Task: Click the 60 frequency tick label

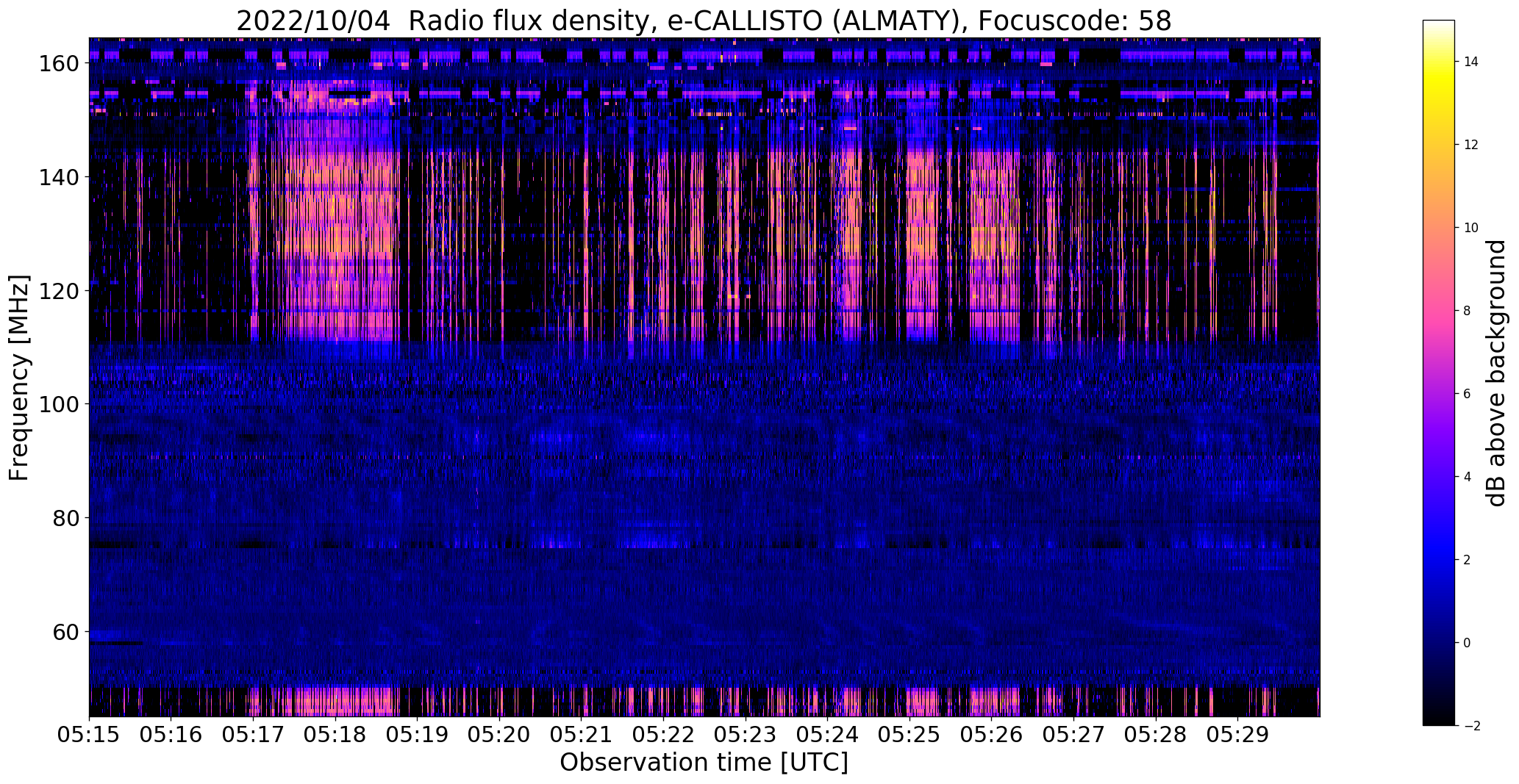Action: [x=66, y=631]
